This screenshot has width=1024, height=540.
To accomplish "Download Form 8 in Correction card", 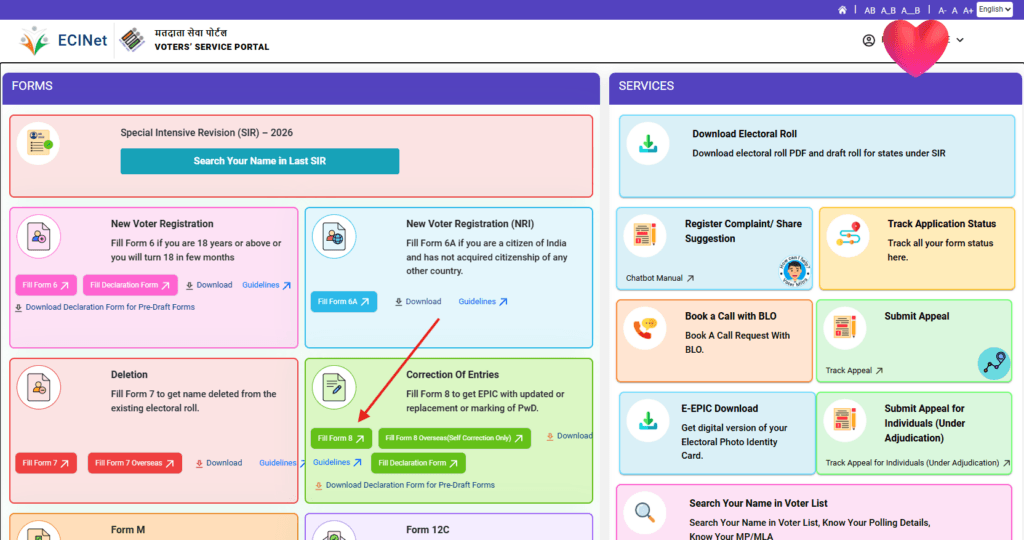I will point(569,436).
